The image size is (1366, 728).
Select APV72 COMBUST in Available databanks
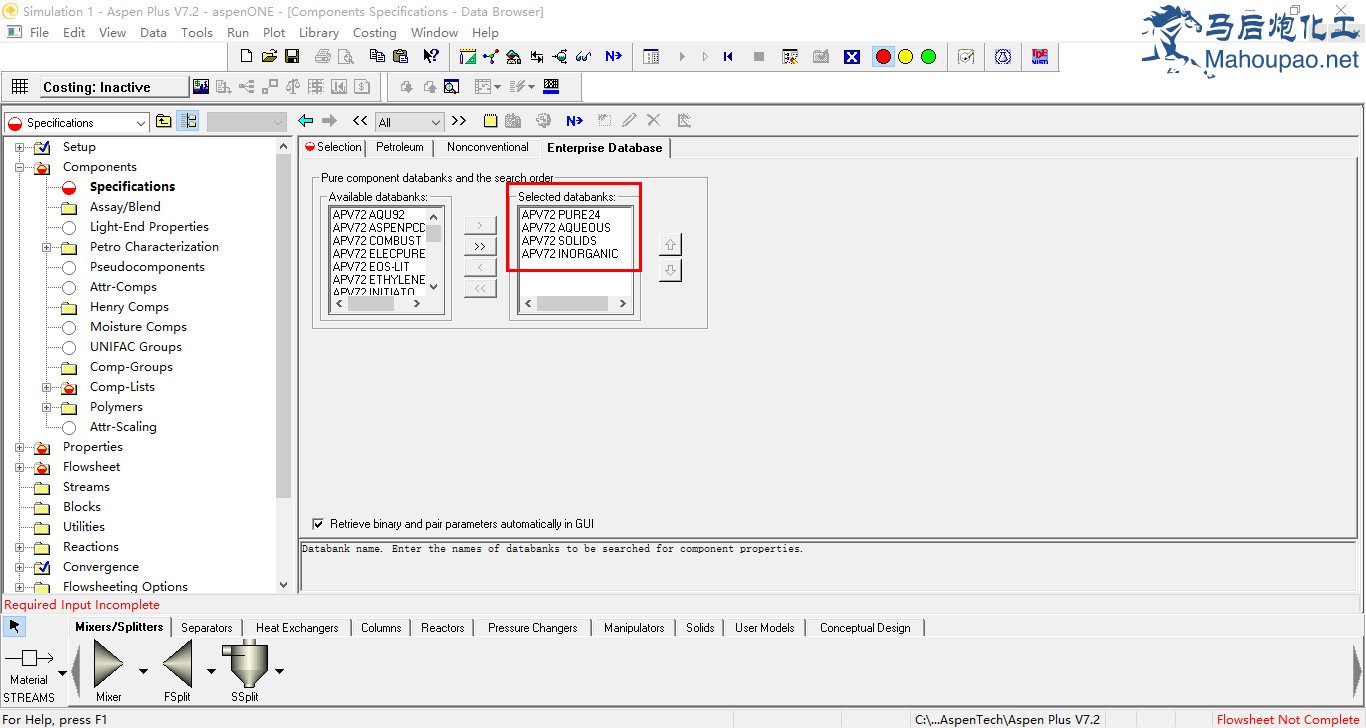(x=377, y=241)
